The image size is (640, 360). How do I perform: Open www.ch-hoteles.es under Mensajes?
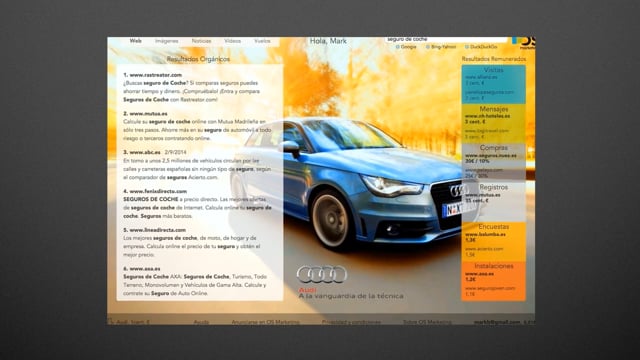point(487,116)
